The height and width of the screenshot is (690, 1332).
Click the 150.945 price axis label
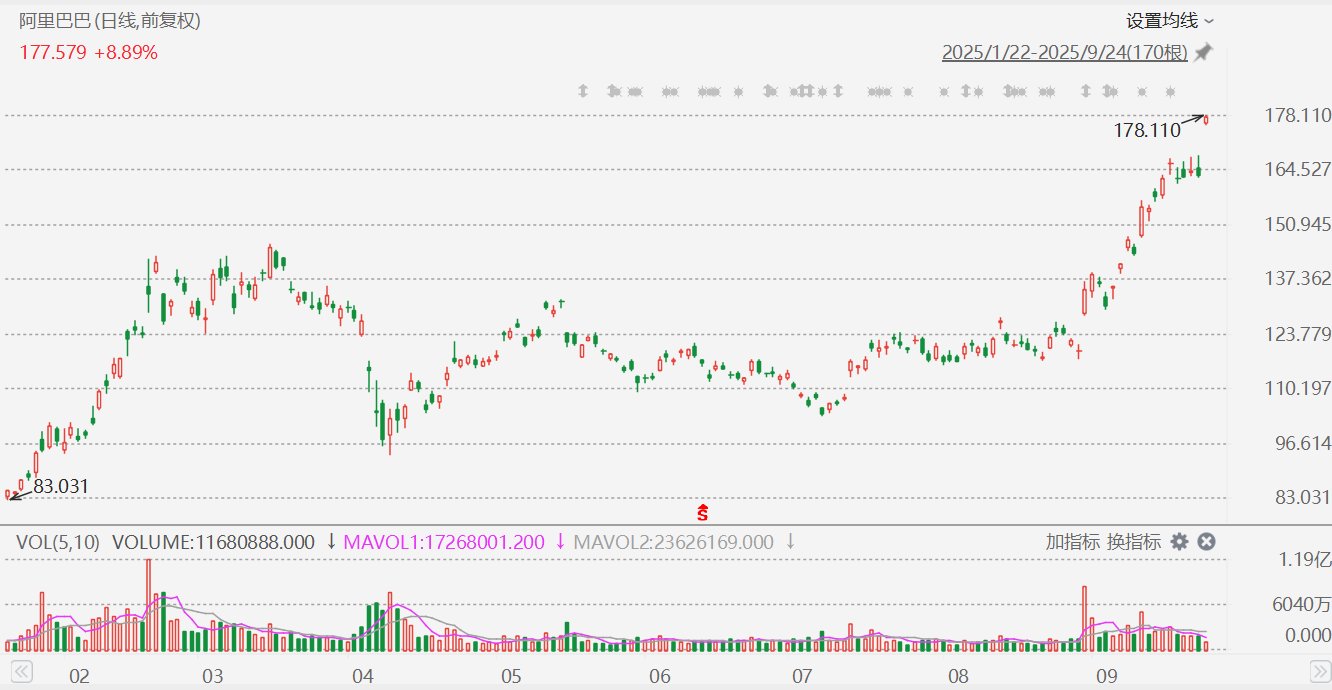click(1298, 224)
